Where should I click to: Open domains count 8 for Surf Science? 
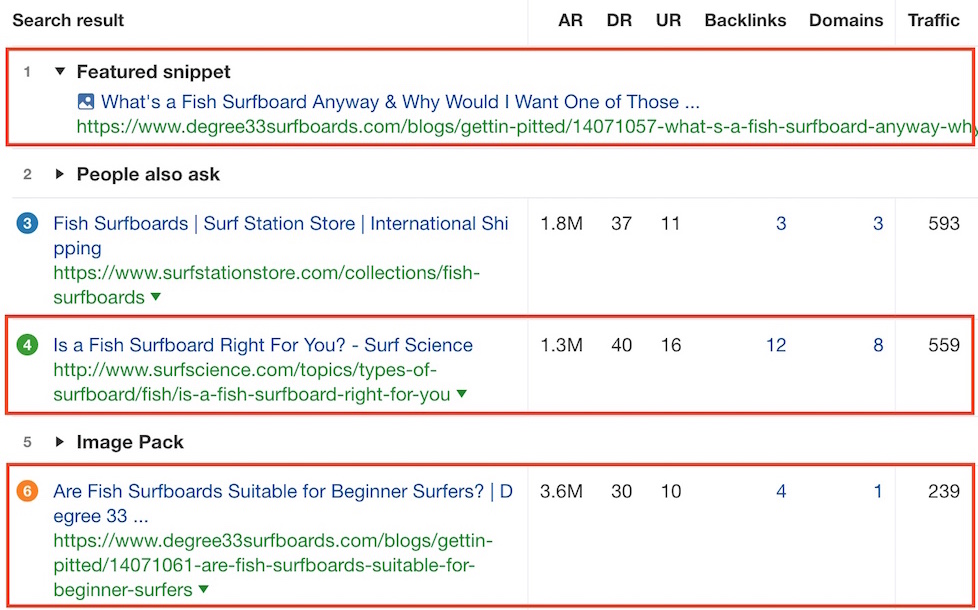[878, 345]
